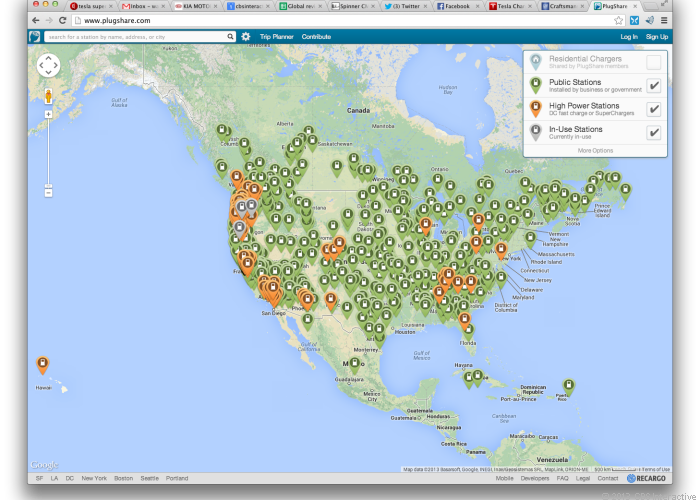Click the Residential Chargers legend pin icon

pos(535,62)
